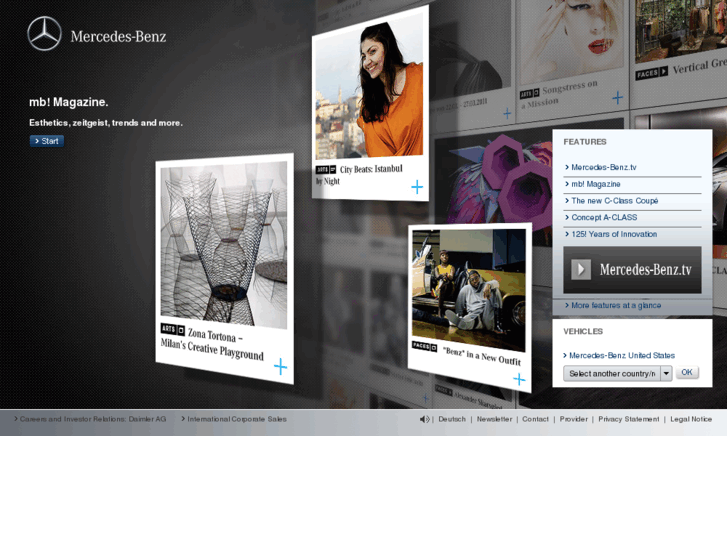Click the Mercedes-Benz wordmark text
The width and height of the screenshot is (727, 545).
coord(118,36)
